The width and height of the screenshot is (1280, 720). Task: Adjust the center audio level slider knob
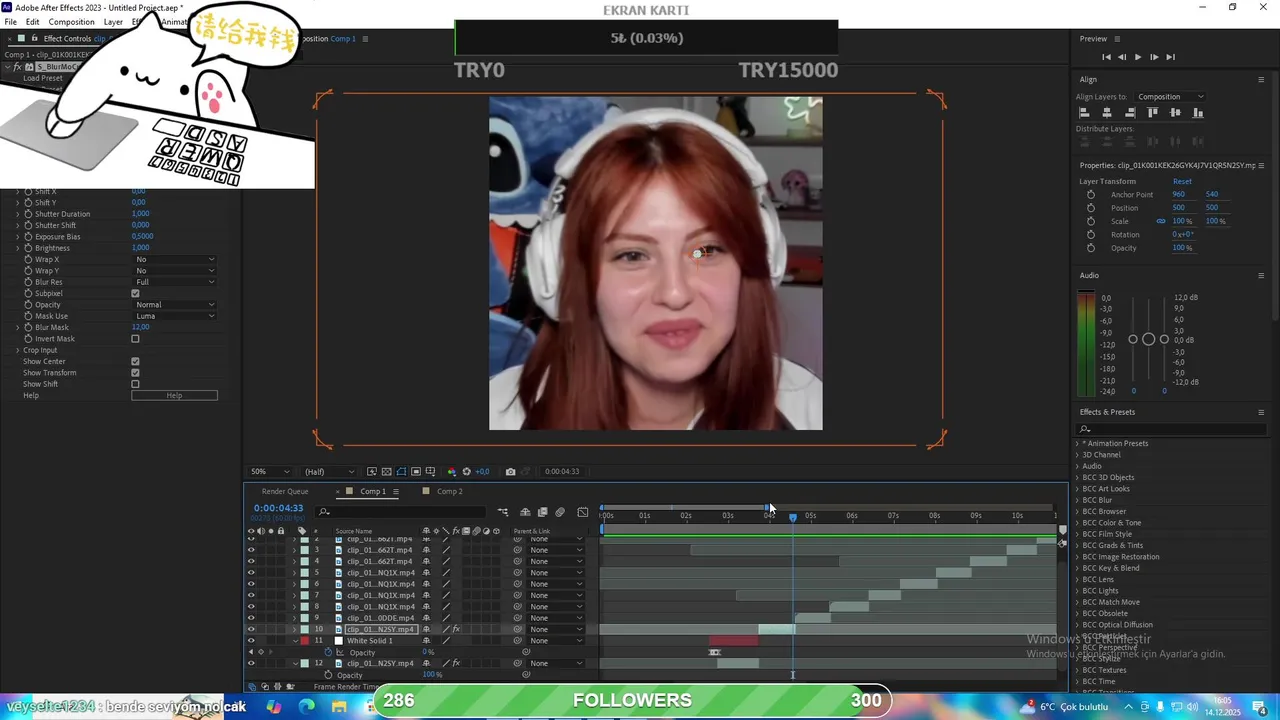coord(1148,340)
